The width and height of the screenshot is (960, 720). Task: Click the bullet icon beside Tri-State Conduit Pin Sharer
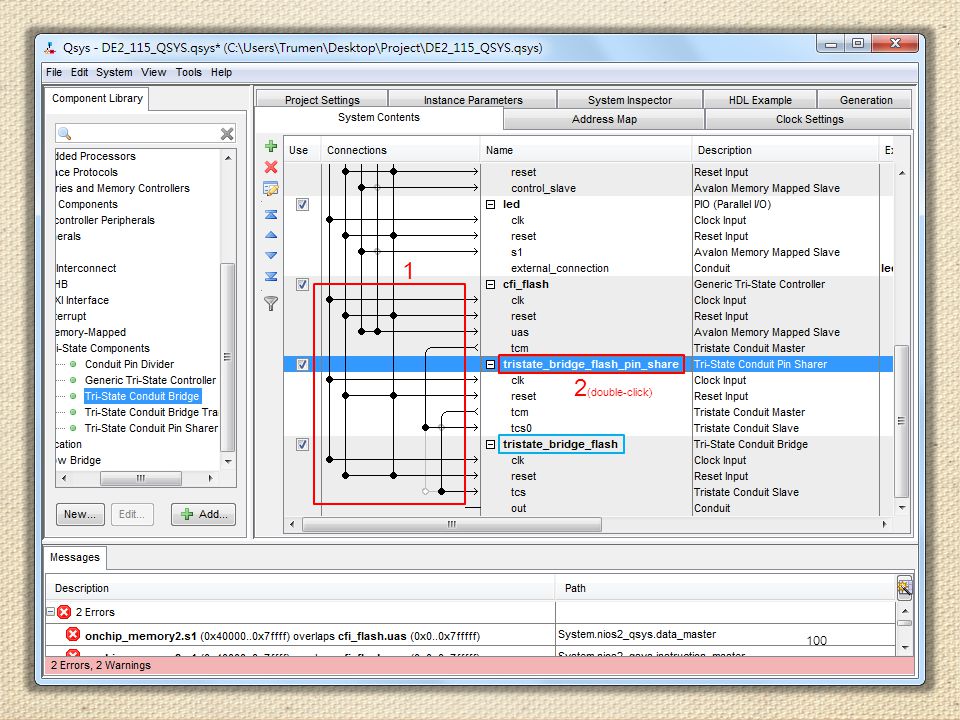(73, 429)
